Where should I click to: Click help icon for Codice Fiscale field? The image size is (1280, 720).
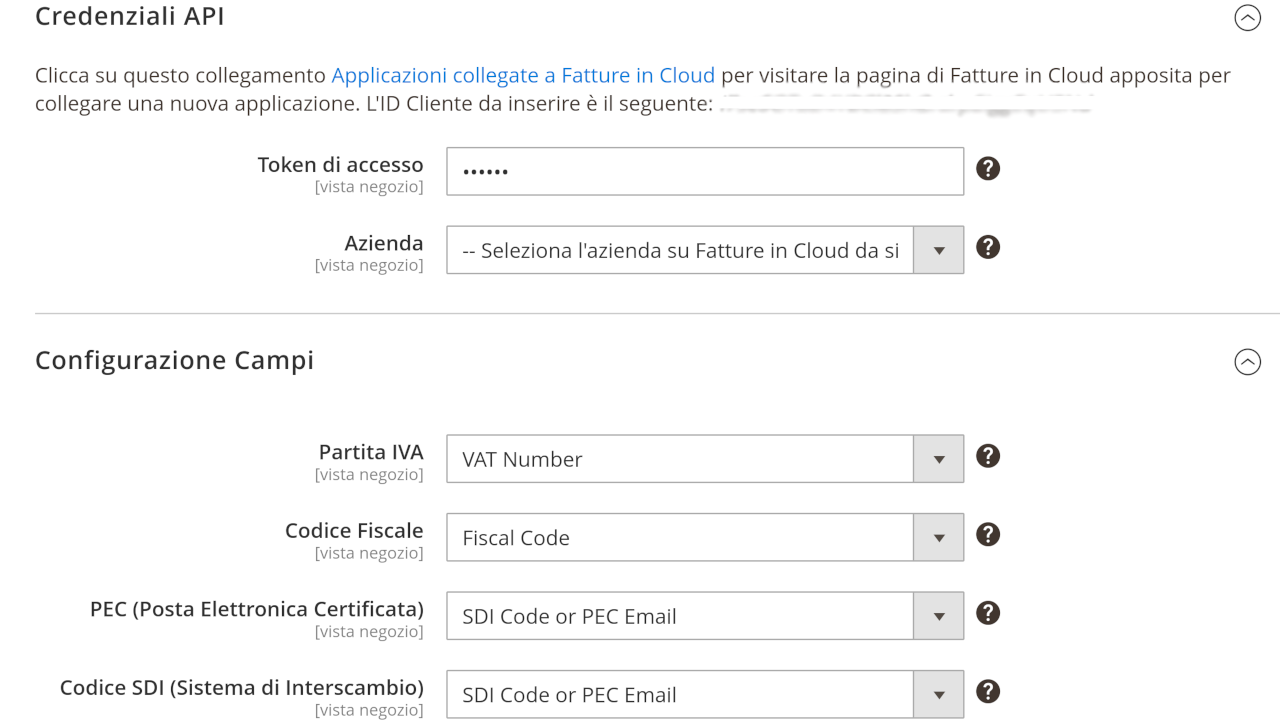click(x=988, y=535)
